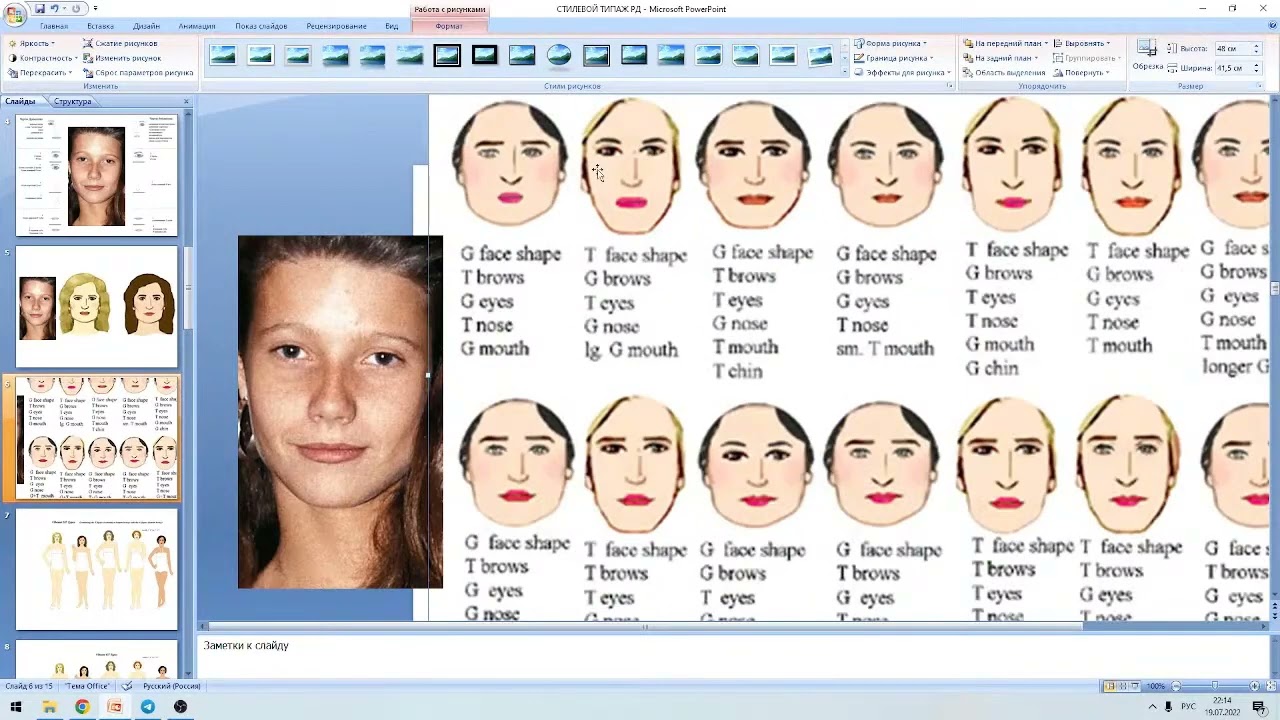Open the Рецензирование ribbon tab
This screenshot has width=1280, height=720.
coord(336,26)
